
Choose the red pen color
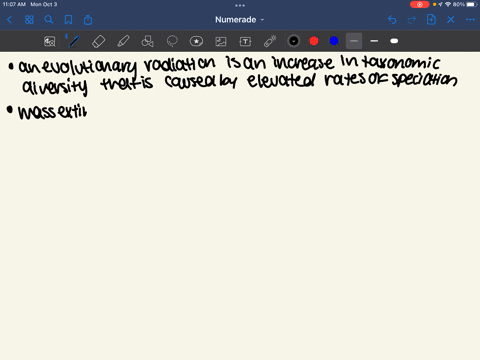click(314, 41)
